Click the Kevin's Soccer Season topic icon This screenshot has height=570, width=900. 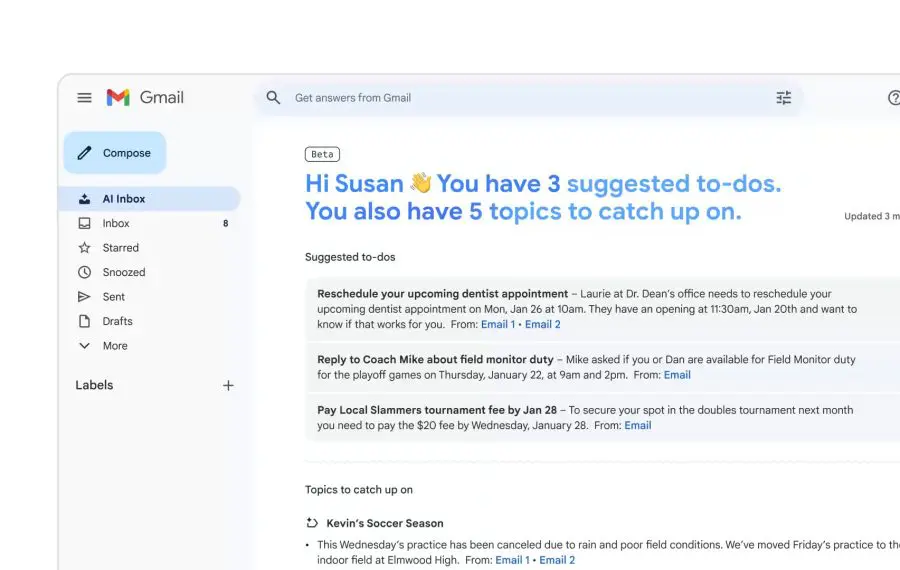point(312,523)
